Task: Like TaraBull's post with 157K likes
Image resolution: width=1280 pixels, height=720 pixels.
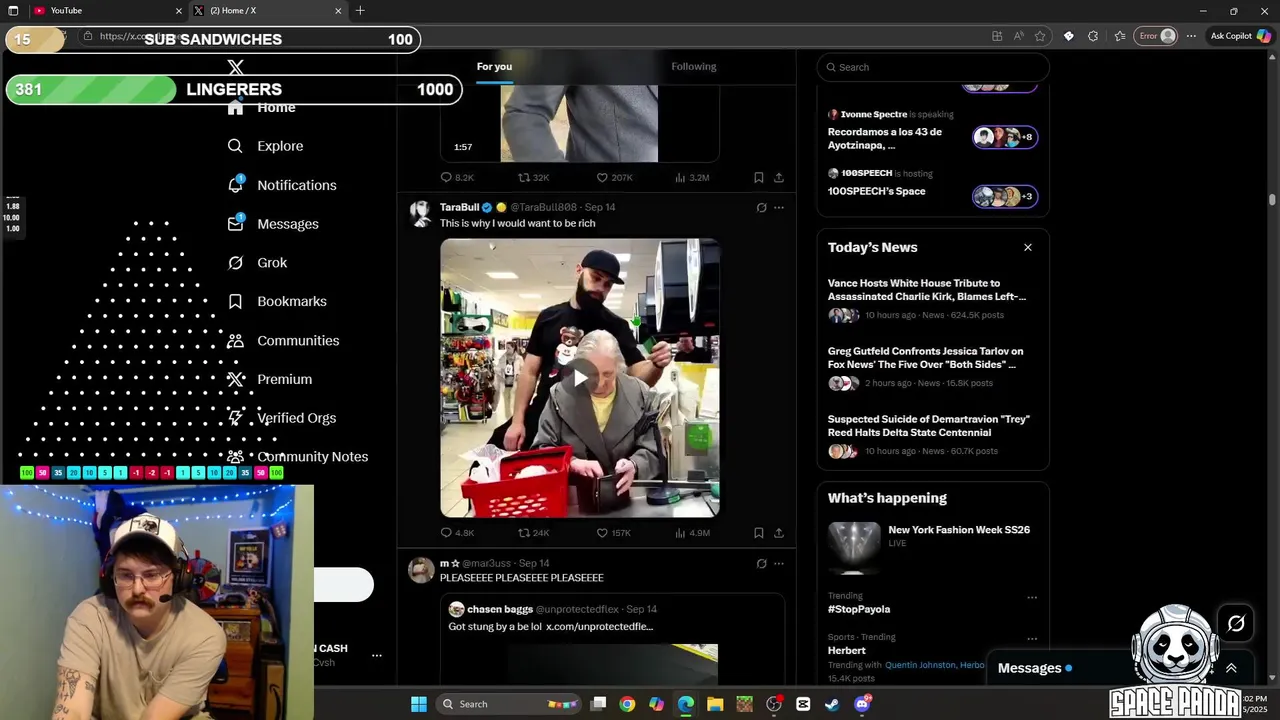Action: pos(613,533)
